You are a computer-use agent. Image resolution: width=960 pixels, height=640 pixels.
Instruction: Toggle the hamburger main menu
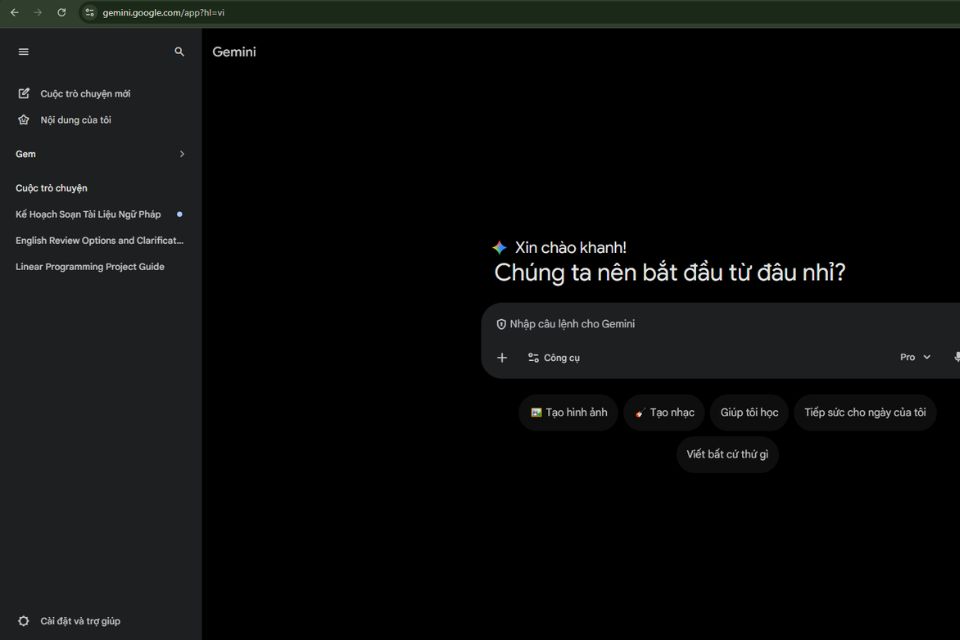coord(24,52)
